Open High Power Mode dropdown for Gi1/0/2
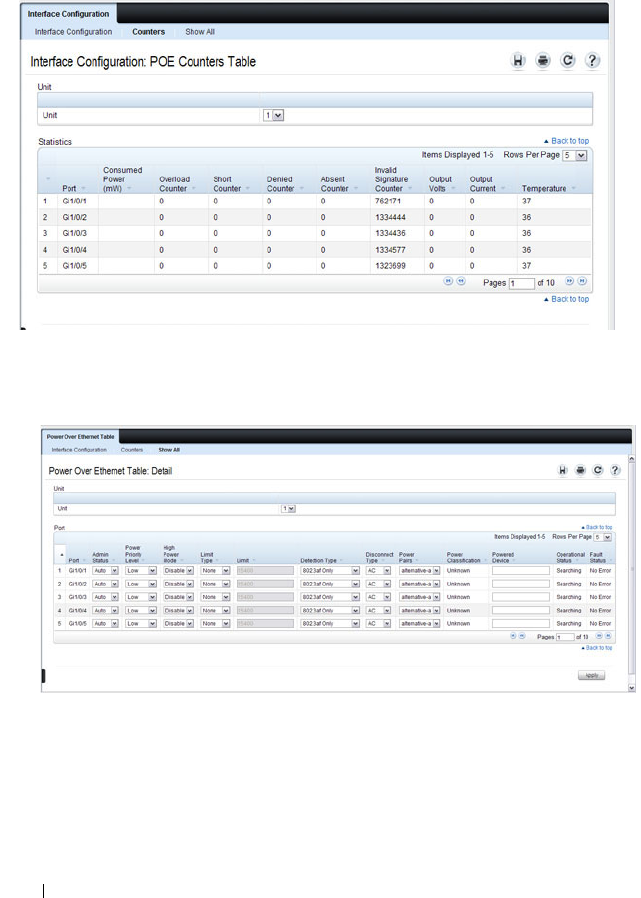The image size is (641, 898). [x=178, y=584]
